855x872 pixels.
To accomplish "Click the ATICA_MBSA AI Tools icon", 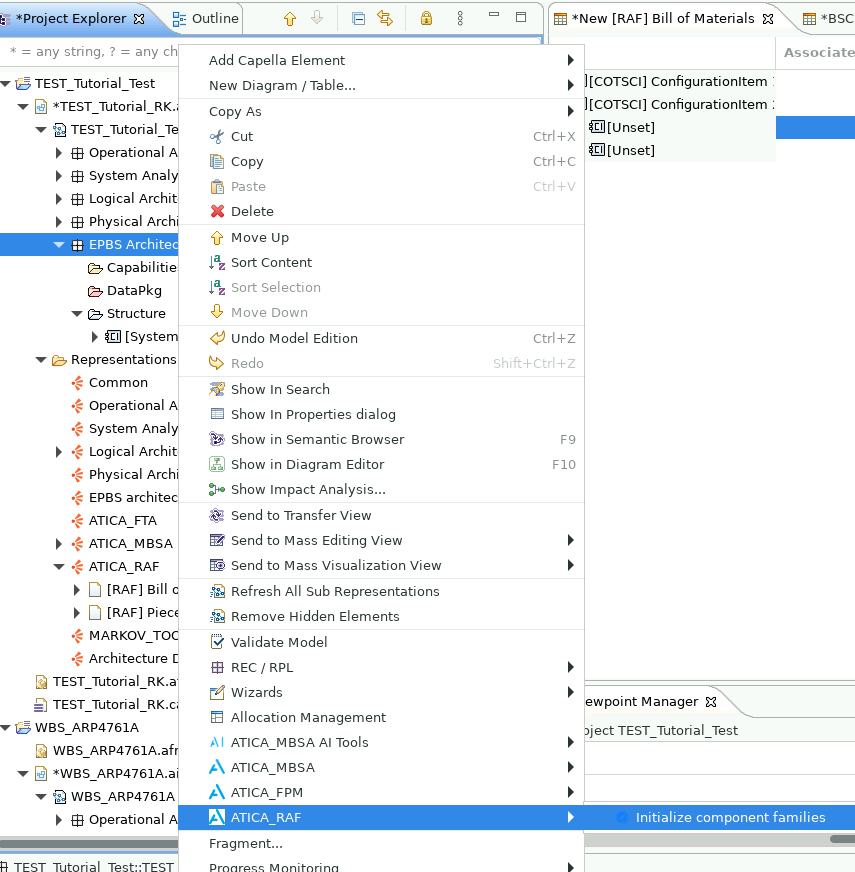I will pyautogui.click(x=217, y=742).
